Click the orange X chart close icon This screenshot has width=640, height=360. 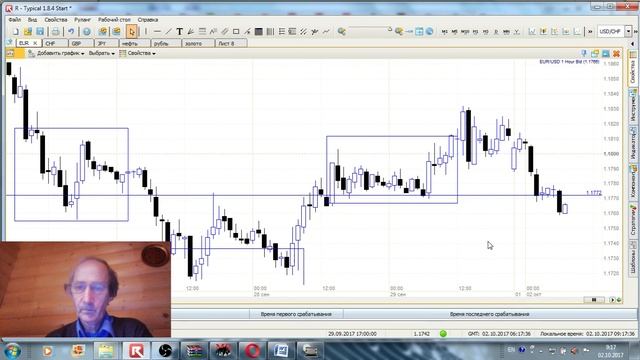616,53
